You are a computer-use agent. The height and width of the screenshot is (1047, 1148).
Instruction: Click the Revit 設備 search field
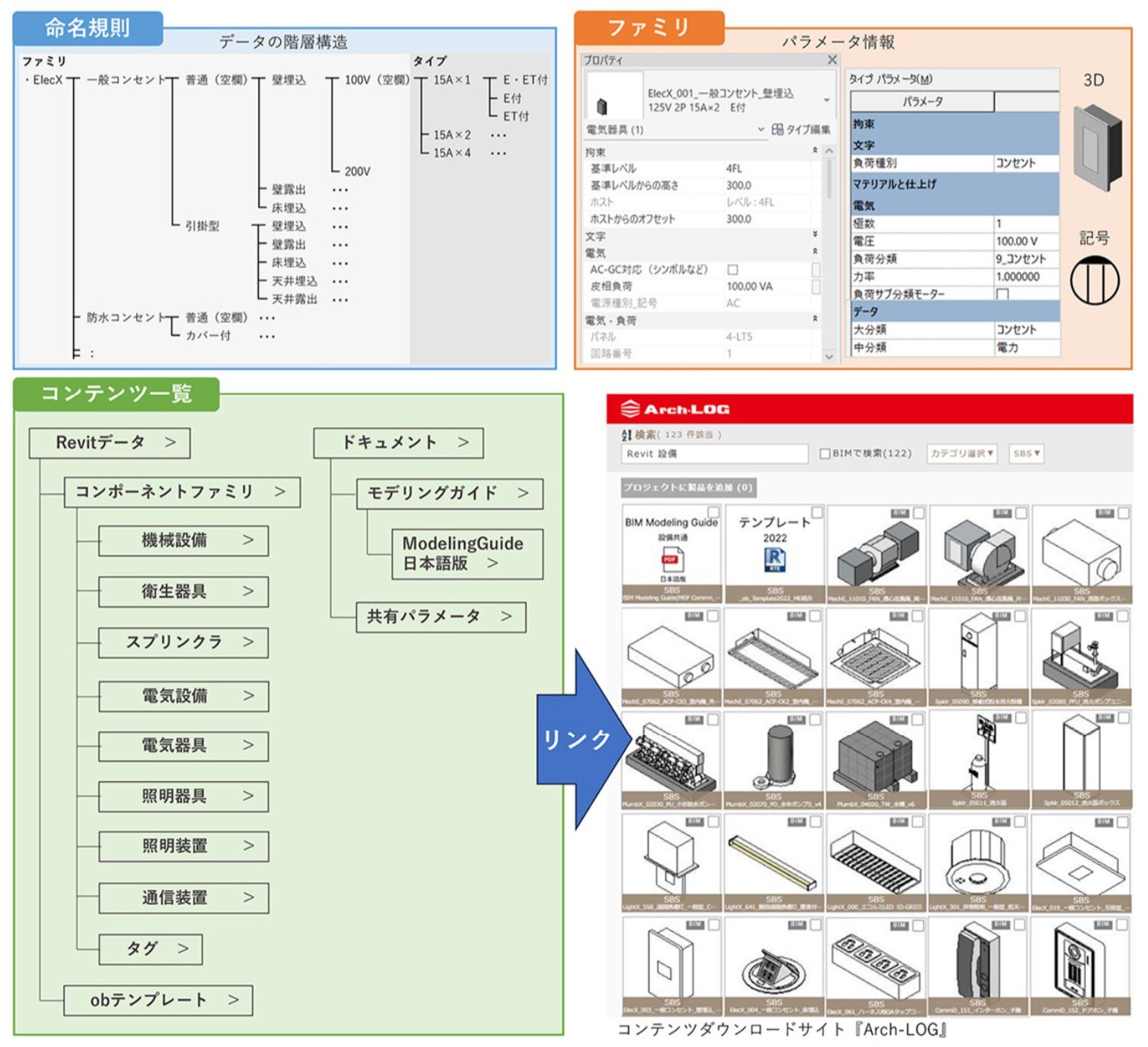coord(714,454)
